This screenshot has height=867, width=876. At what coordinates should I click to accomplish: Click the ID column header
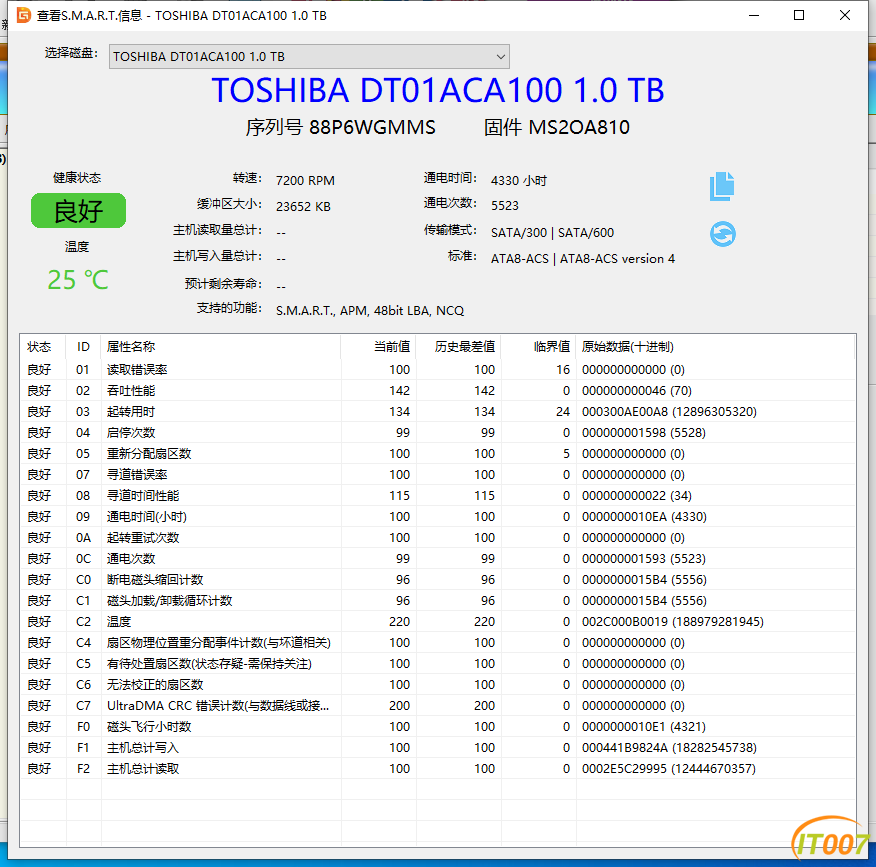click(83, 346)
